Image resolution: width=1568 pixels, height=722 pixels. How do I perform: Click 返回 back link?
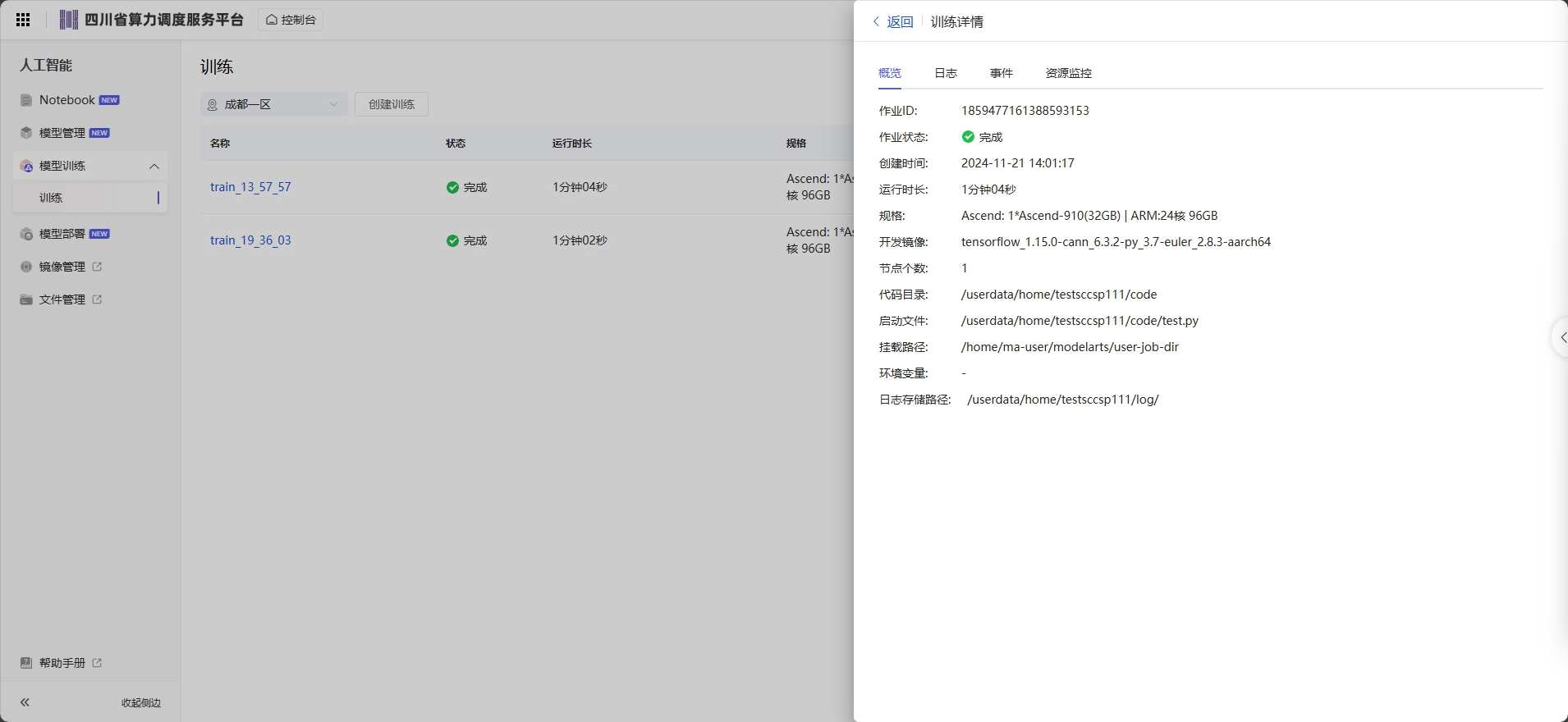tap(901, 22)
